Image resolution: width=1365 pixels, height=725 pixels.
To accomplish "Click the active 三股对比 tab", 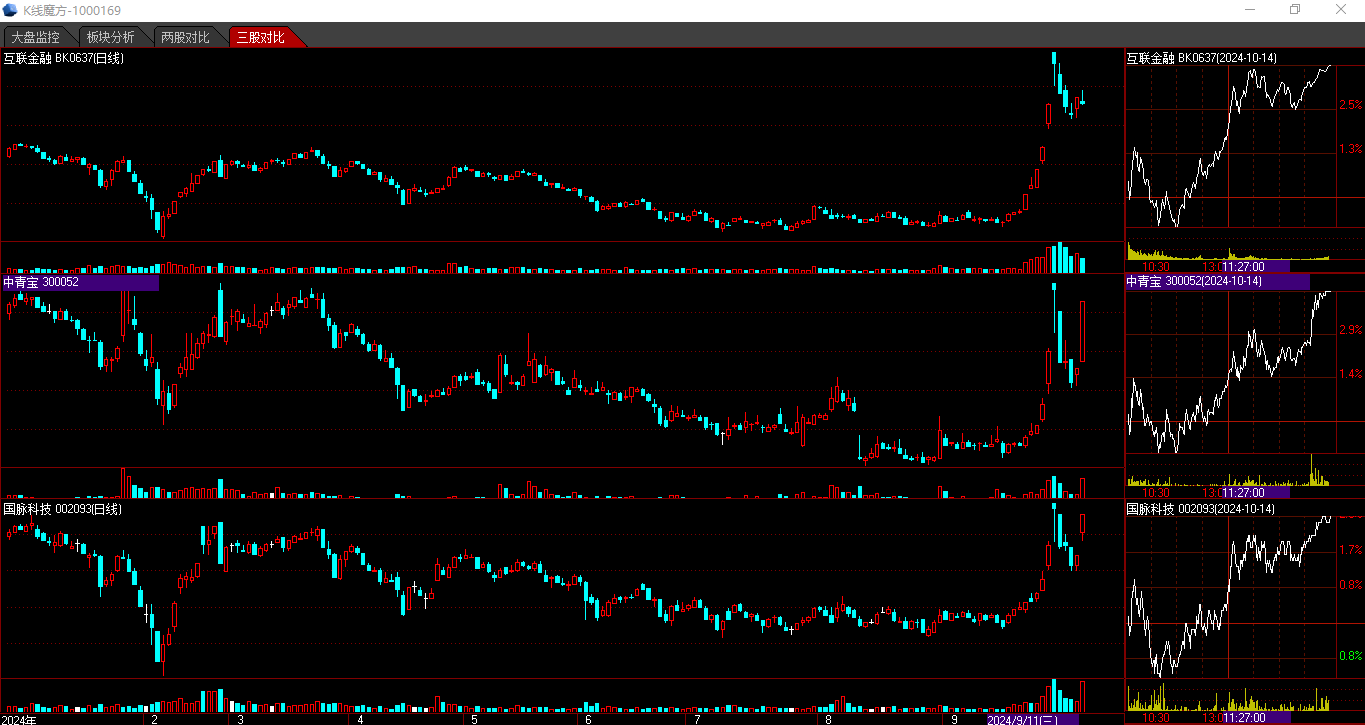I will 261,38.
